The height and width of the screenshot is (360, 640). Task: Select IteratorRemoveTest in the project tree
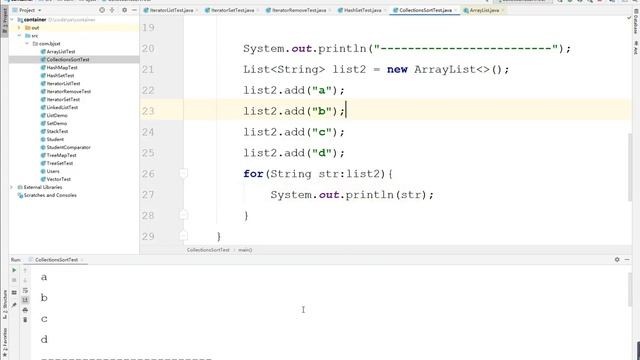[x=69, y=91]
